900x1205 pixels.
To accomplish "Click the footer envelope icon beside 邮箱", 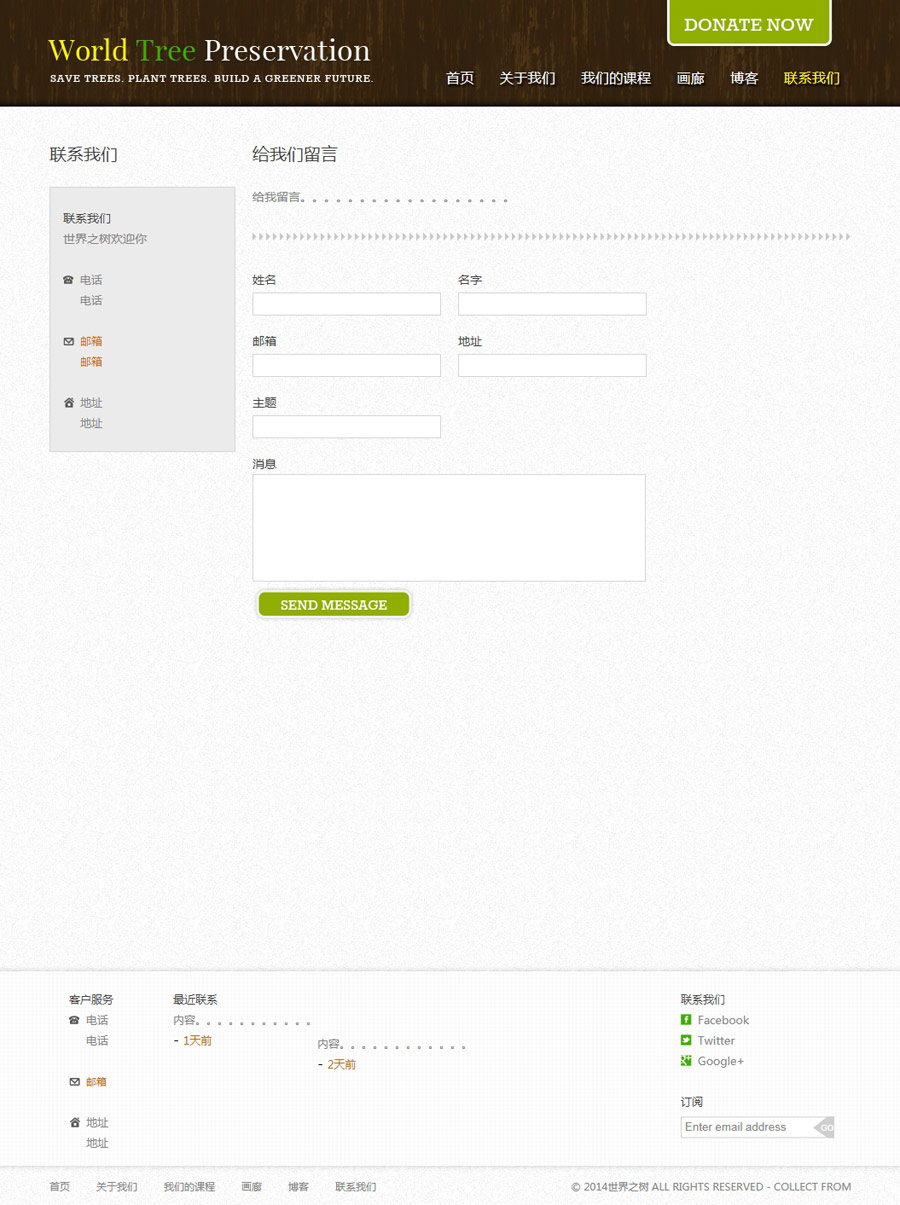I will coord(74,1082).
